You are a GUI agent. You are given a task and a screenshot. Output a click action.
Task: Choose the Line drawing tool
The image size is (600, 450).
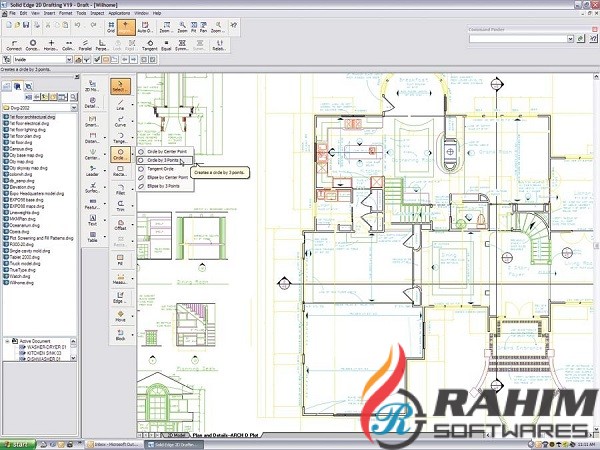pyautogui.click(x=120, y=104)
